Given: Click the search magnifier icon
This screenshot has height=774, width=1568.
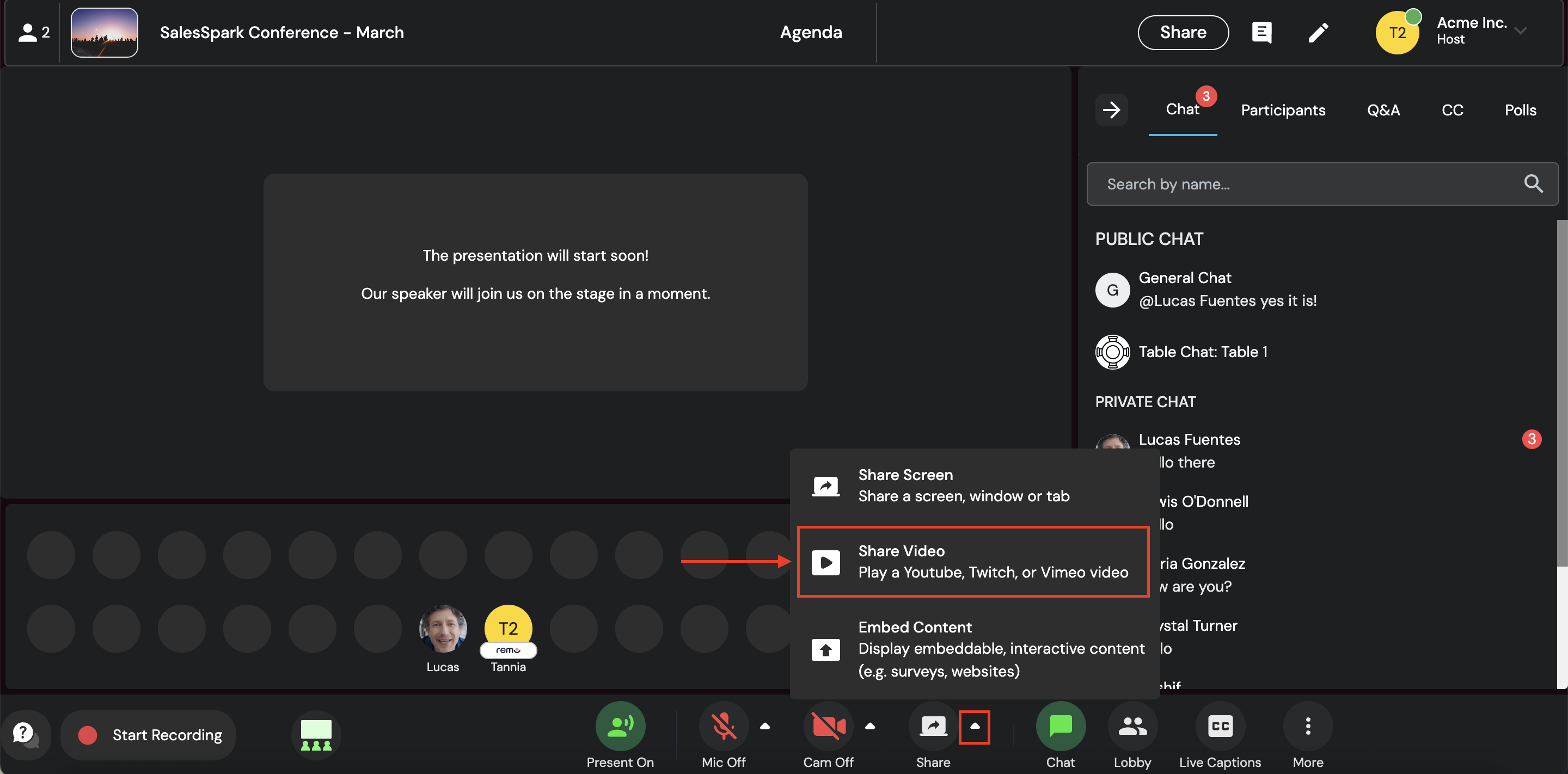Looking at the screenshot, I should 1533,184.
